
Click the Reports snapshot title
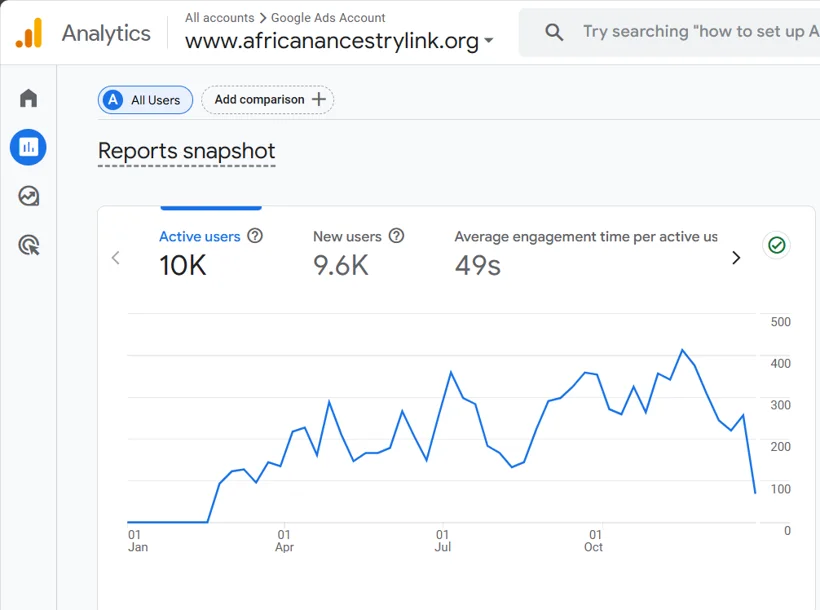click(186, 151)
